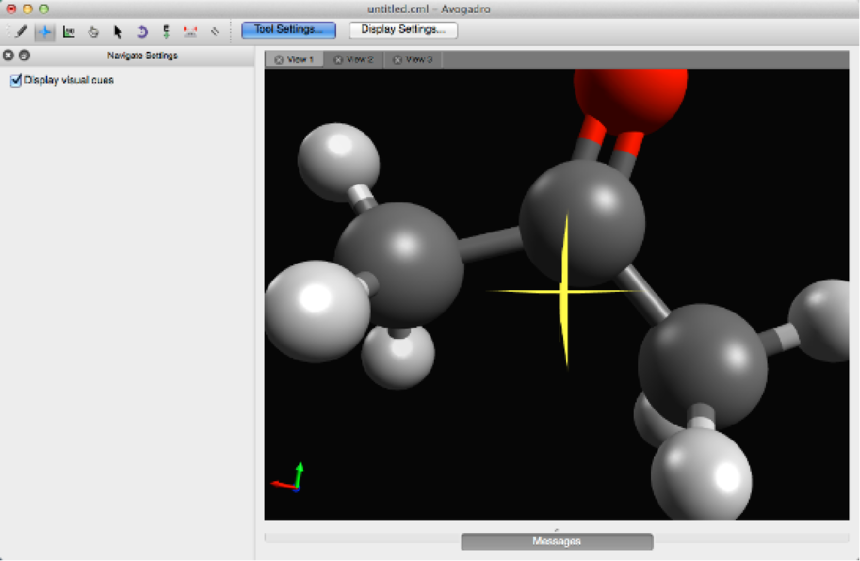
Task: Choose the Manipulate hand tool
Action: [x=93, y=31]
